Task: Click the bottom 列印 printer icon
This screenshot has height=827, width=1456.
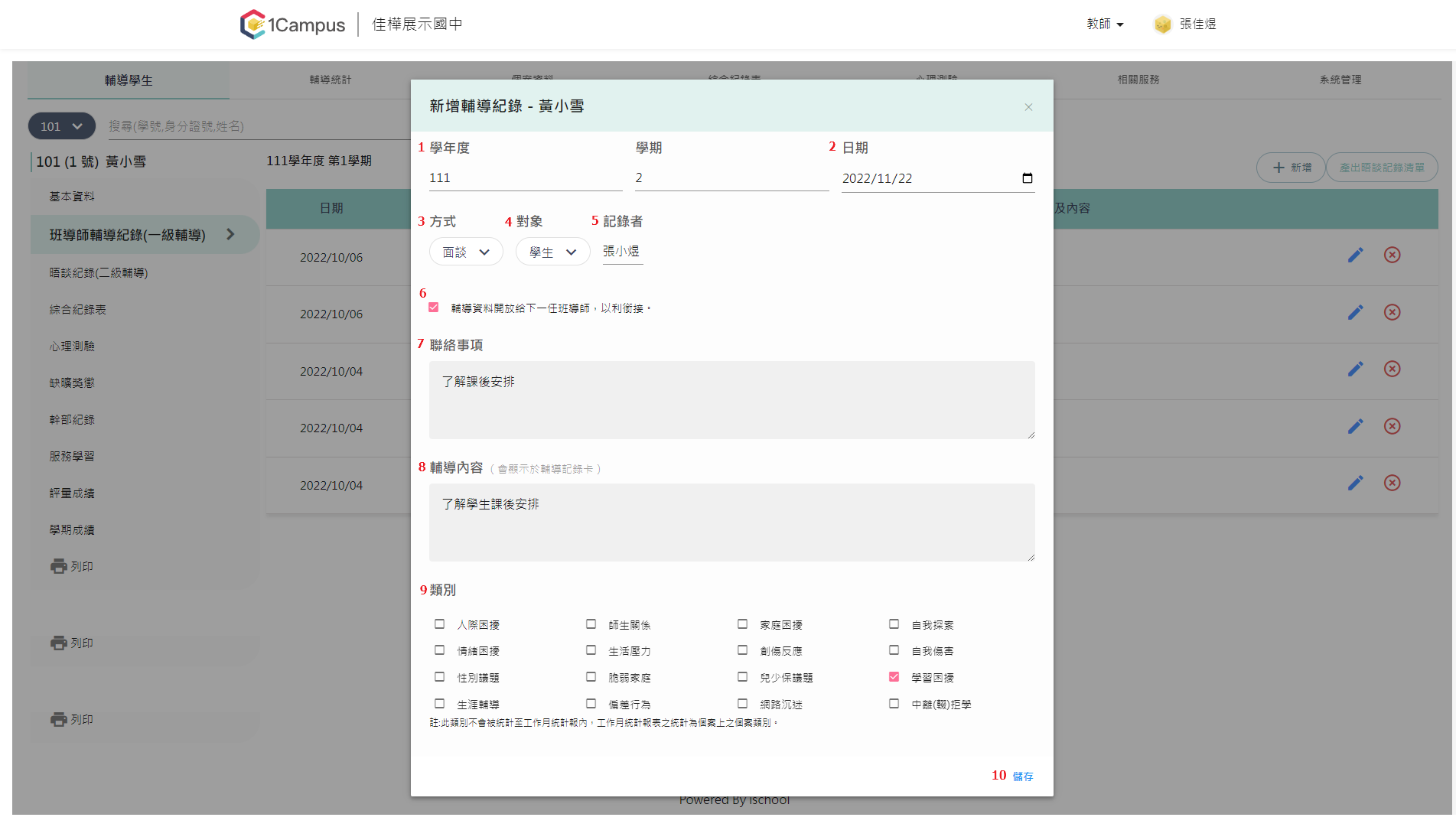Action: [59, 719]
